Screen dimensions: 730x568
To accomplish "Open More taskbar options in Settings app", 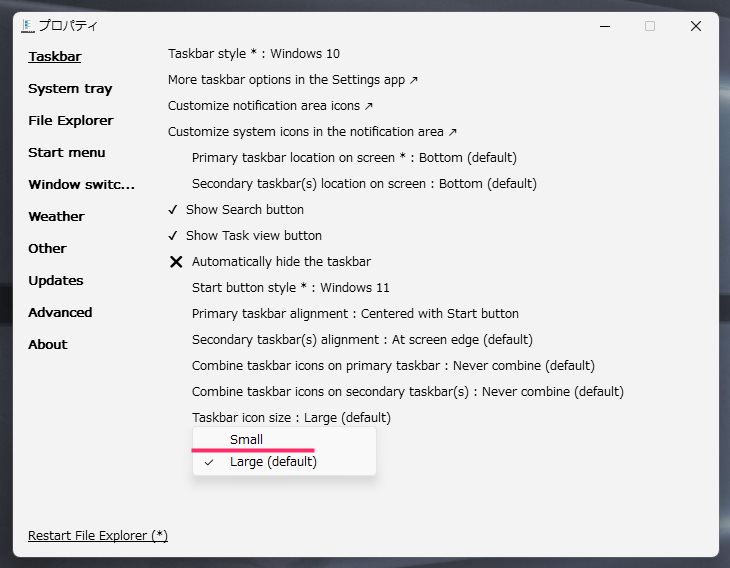I will click(x=293, y=80).
